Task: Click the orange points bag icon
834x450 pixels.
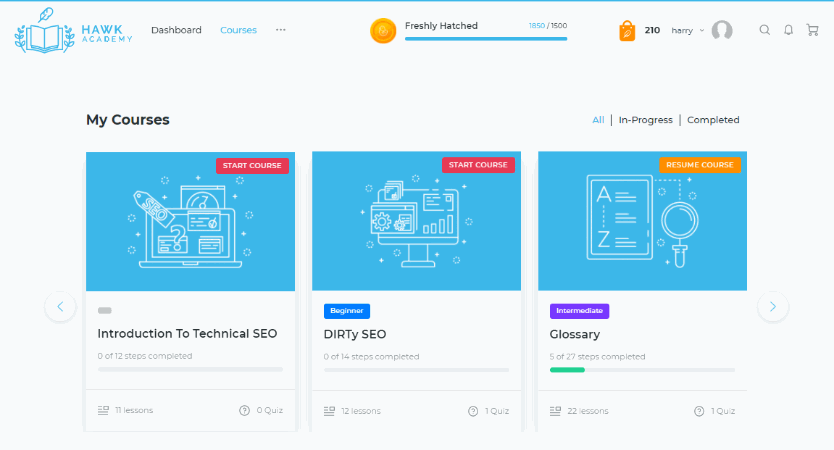Action: [x=627, y=30]
